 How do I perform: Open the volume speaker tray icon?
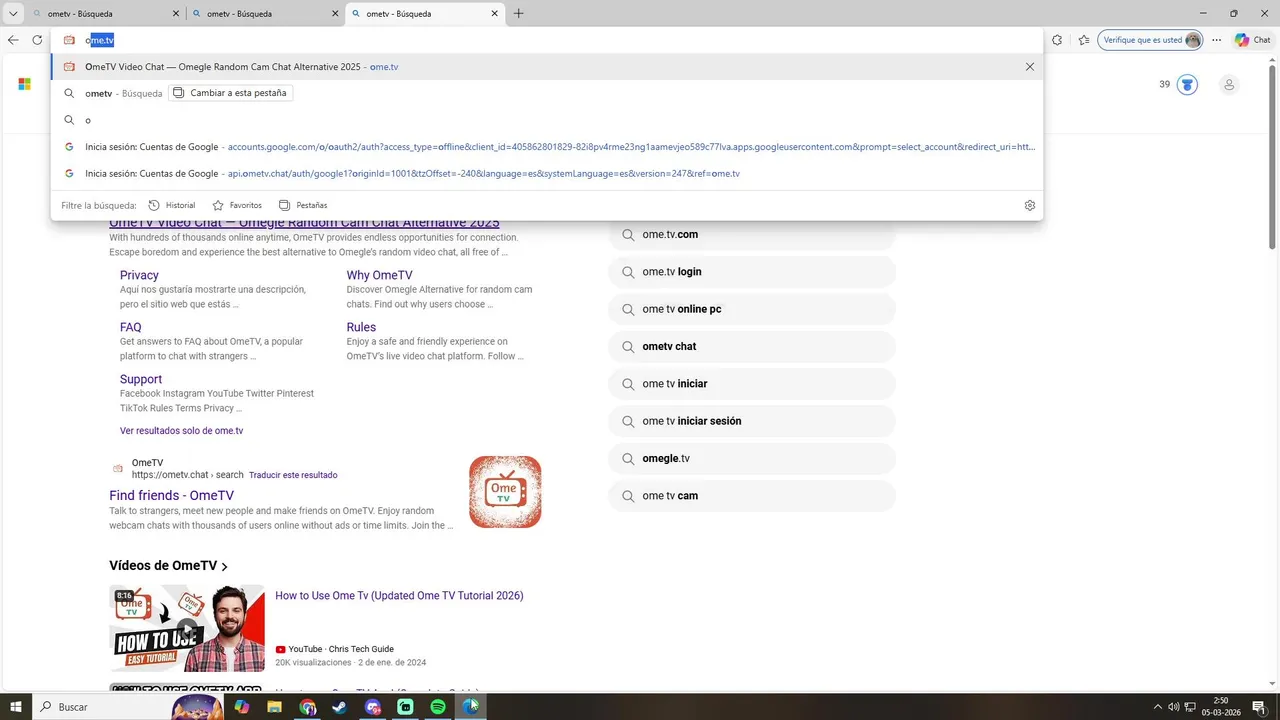(x=1173, y=707)
